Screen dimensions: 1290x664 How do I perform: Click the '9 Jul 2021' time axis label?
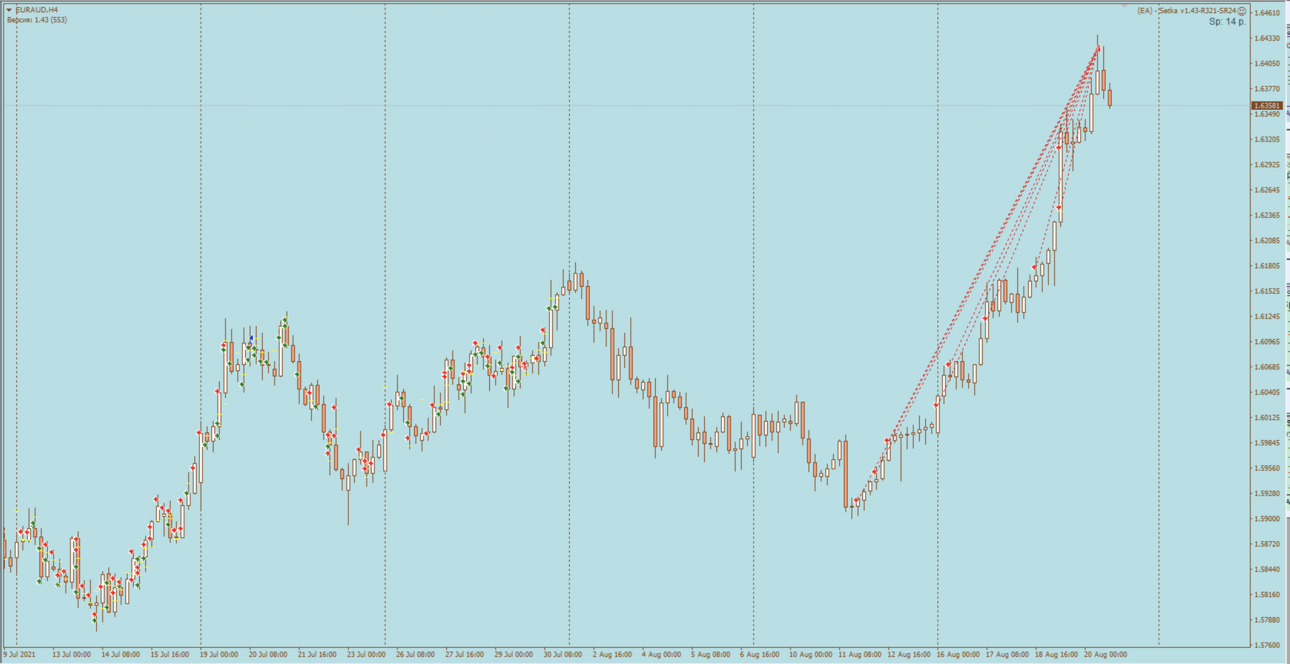pos(19,655)
